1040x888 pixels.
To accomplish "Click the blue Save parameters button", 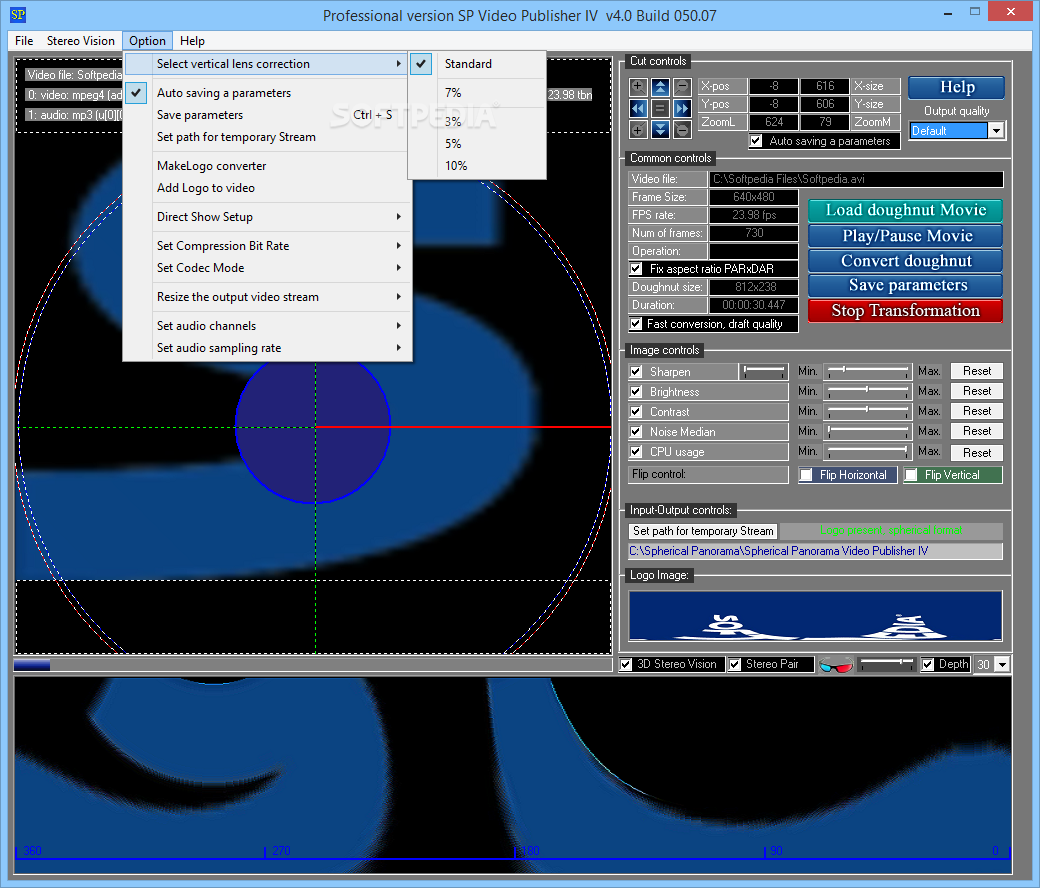I will coord(905,285).
